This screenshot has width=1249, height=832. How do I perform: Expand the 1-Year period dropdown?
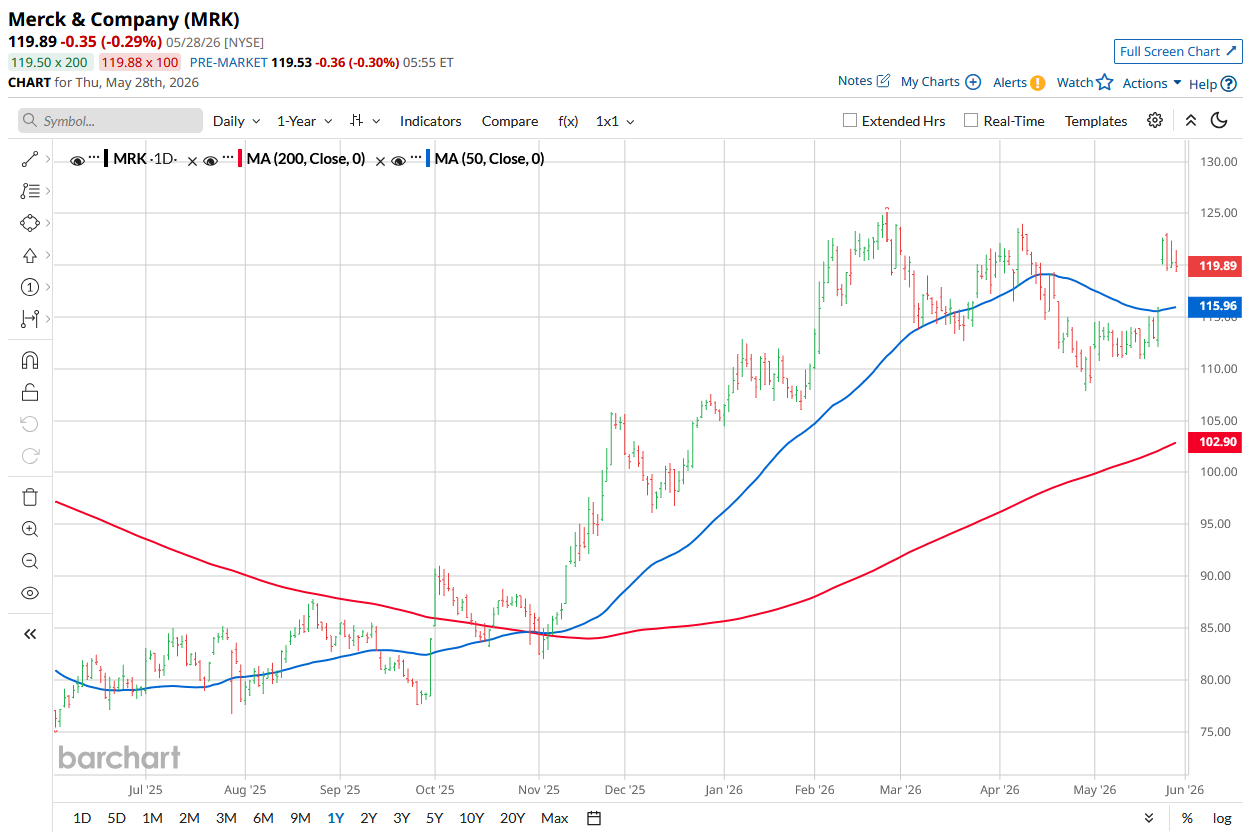305,121
